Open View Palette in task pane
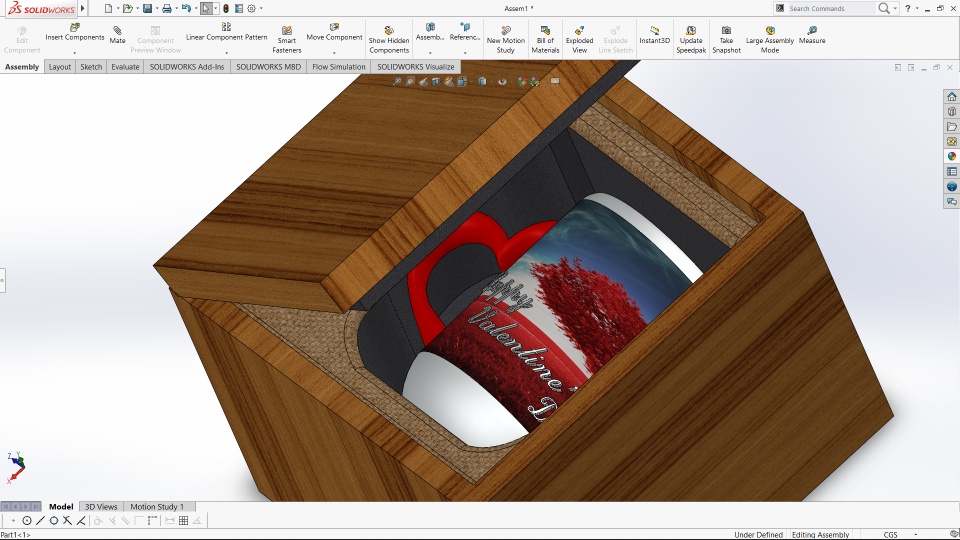This screenshot has width=960, height=540. tap(951, 141)
